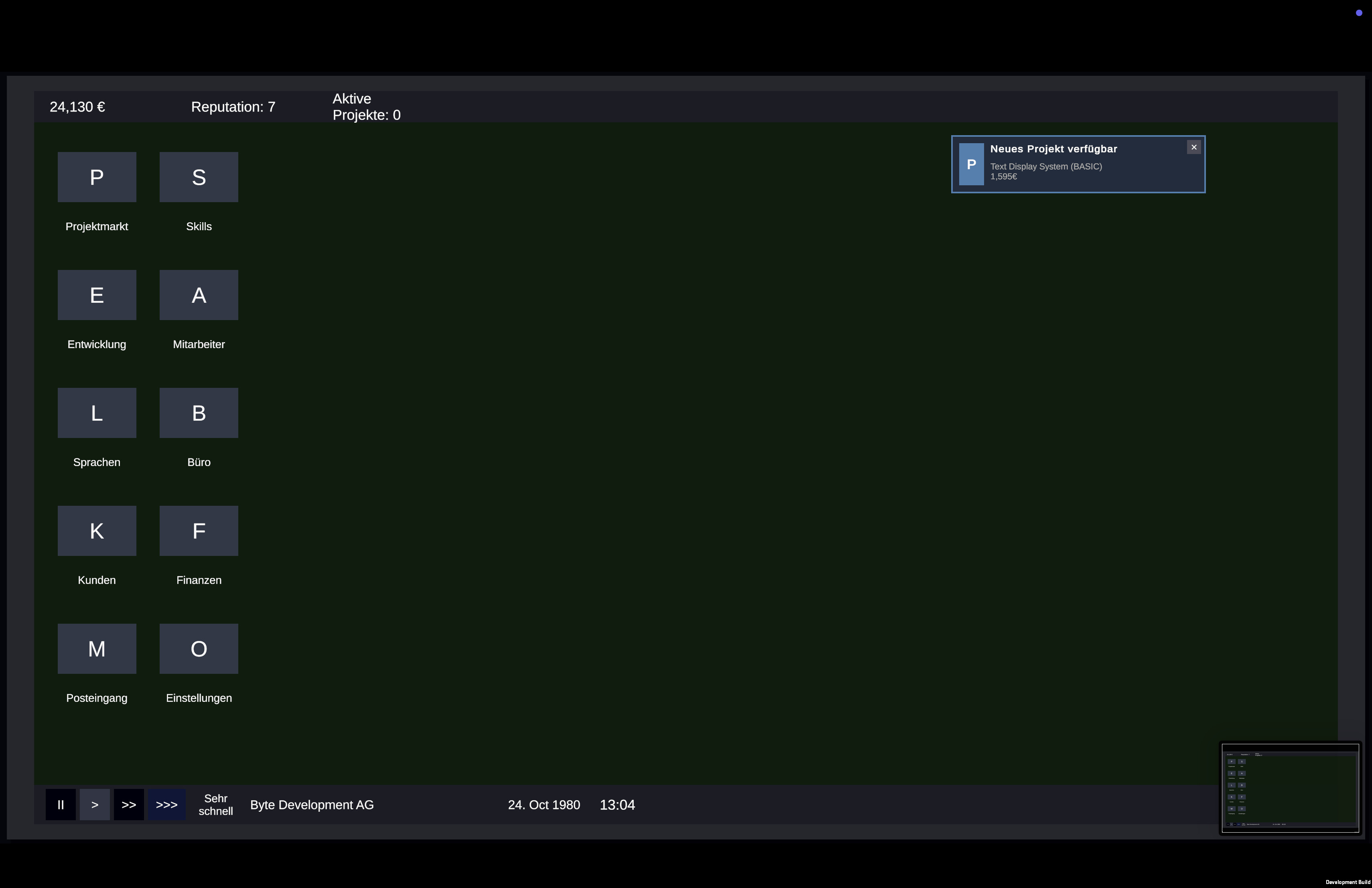Screen dimensions: 1372x888
Task: Open the Büro view
Action: click(x=198, y=413)
